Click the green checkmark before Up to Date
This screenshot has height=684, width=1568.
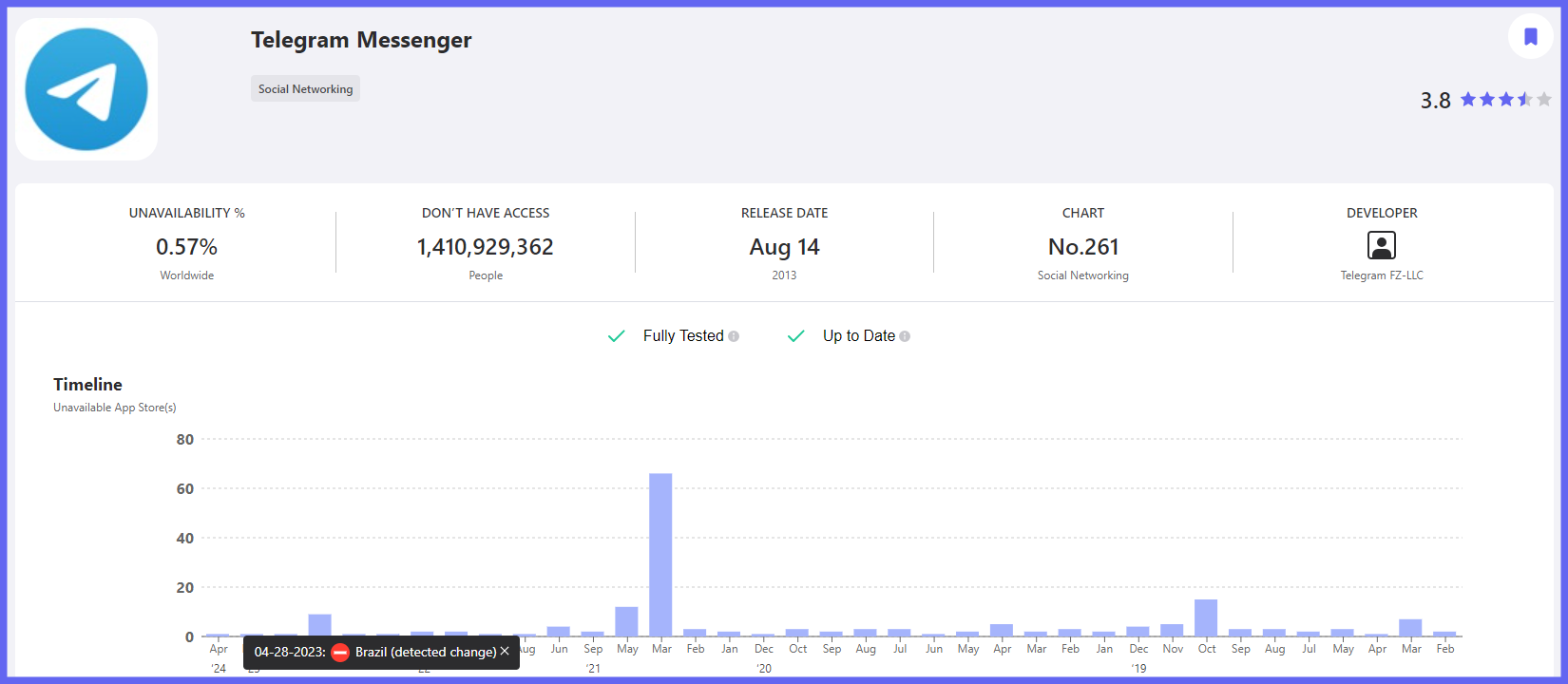[796, 336]
